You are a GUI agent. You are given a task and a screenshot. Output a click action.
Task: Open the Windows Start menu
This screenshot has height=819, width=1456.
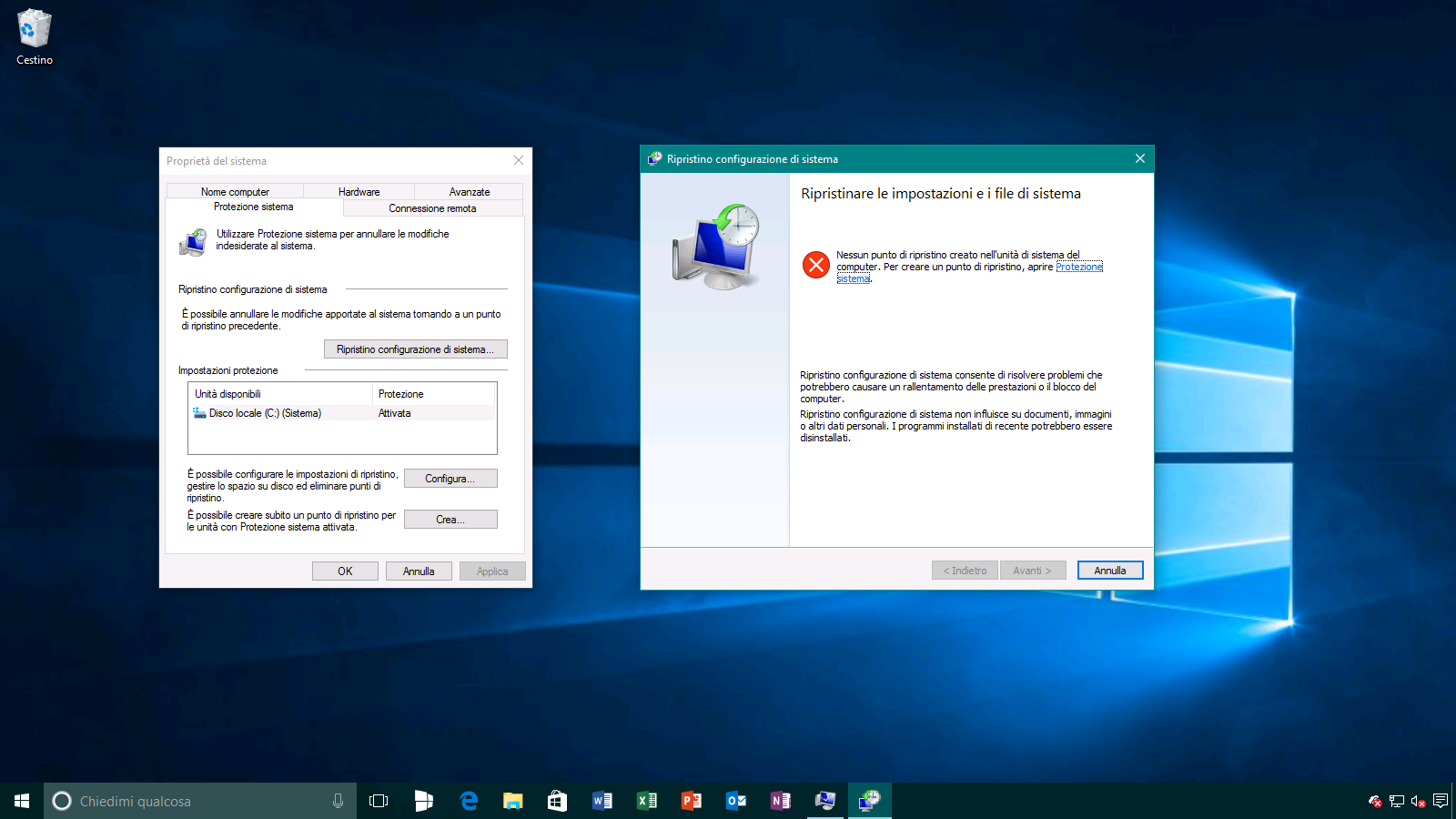click(22, 801)
